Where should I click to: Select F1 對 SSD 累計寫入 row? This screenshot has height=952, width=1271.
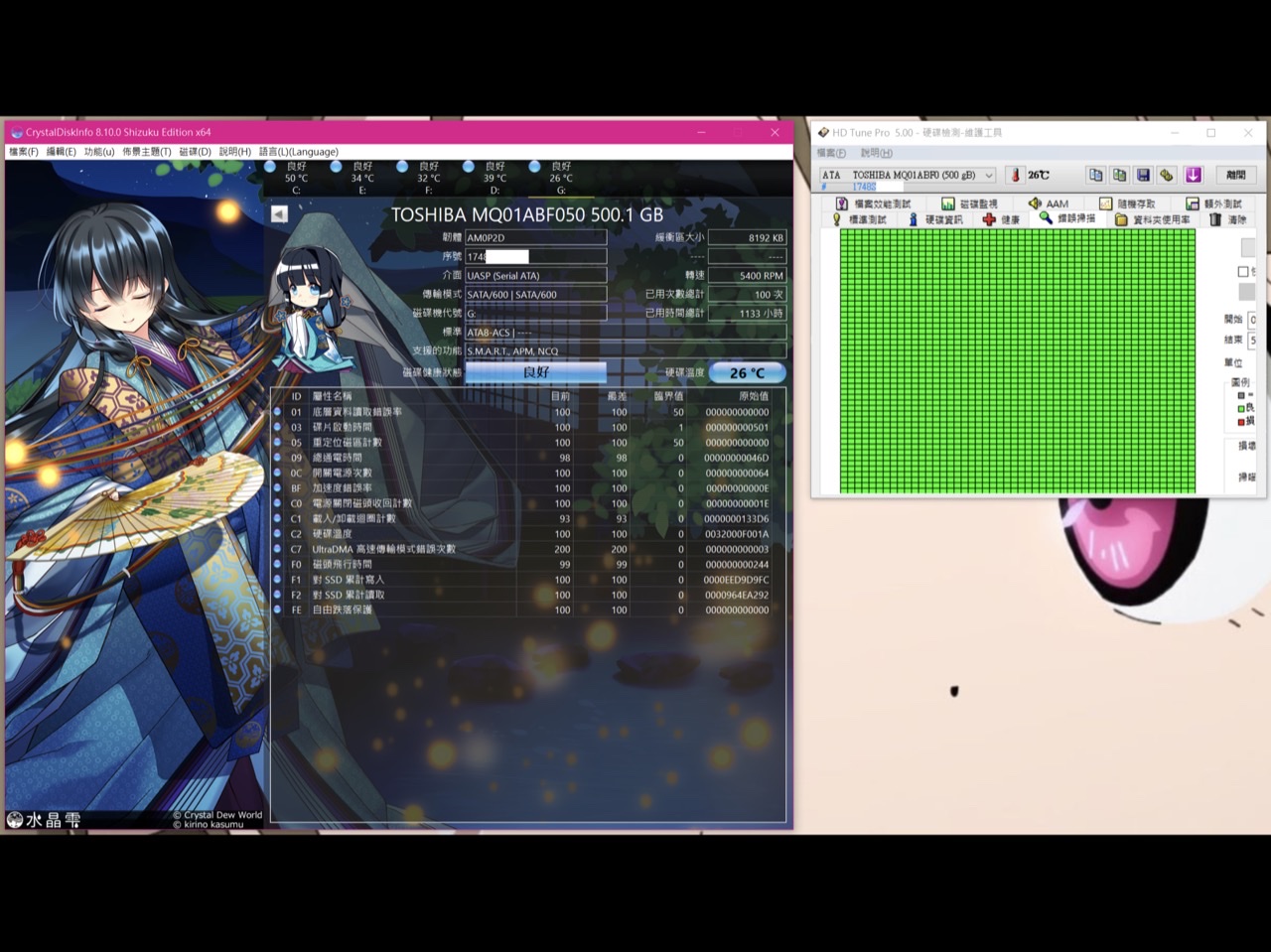click(527, 580)
